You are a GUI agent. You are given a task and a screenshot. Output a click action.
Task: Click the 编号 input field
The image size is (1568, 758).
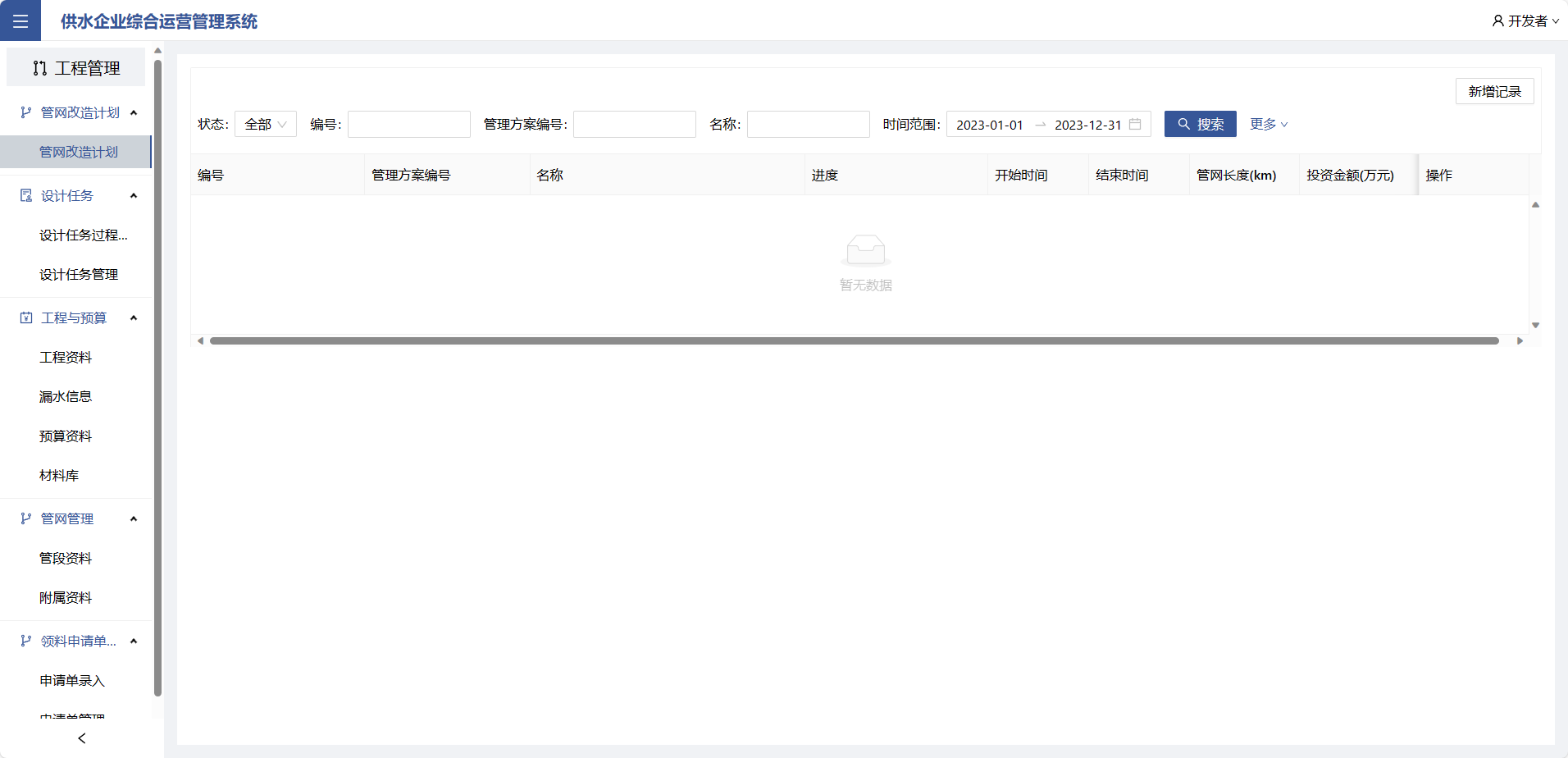[409, 124]
